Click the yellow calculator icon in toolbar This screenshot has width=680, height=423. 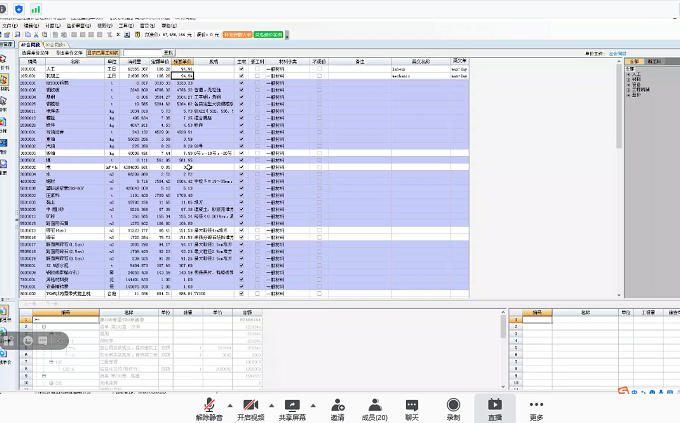point(137,34)
